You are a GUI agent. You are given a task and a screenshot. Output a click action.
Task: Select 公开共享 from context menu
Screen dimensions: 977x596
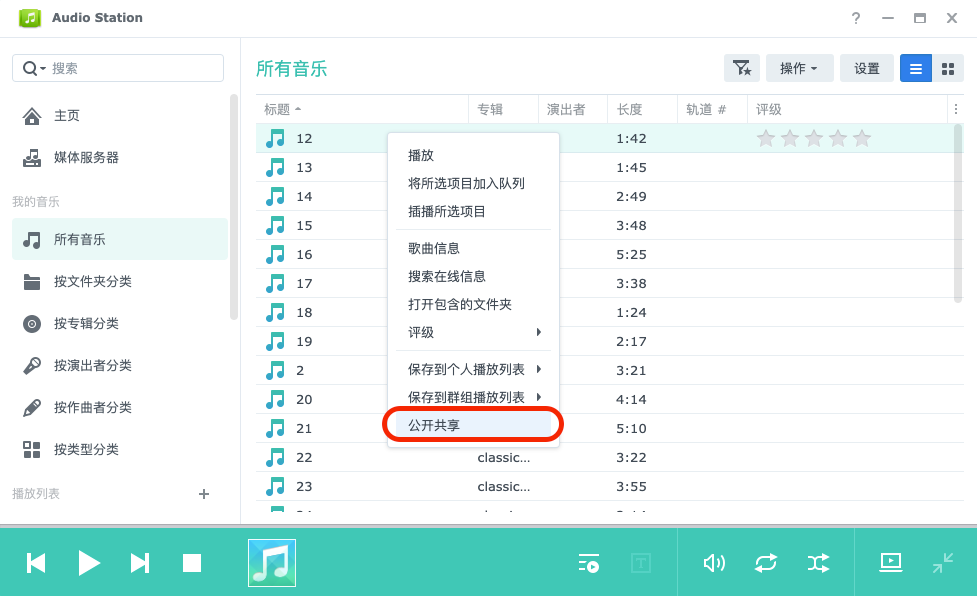[473, 425]
